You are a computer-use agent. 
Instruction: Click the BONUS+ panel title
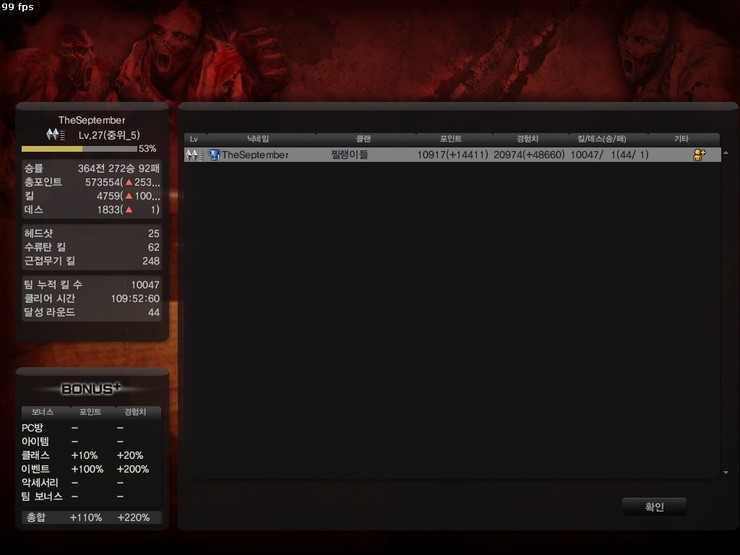click(91, 388)
